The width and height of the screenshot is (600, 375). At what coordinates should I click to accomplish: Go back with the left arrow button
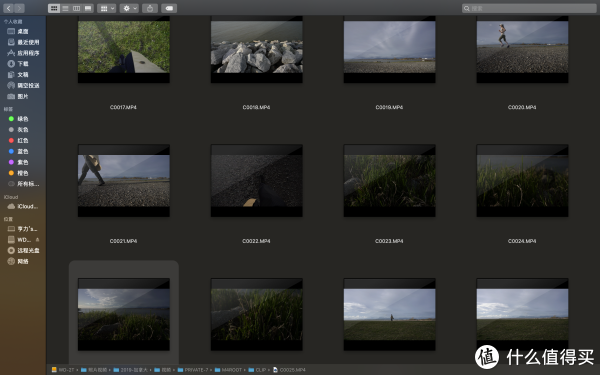coord(8,8)
